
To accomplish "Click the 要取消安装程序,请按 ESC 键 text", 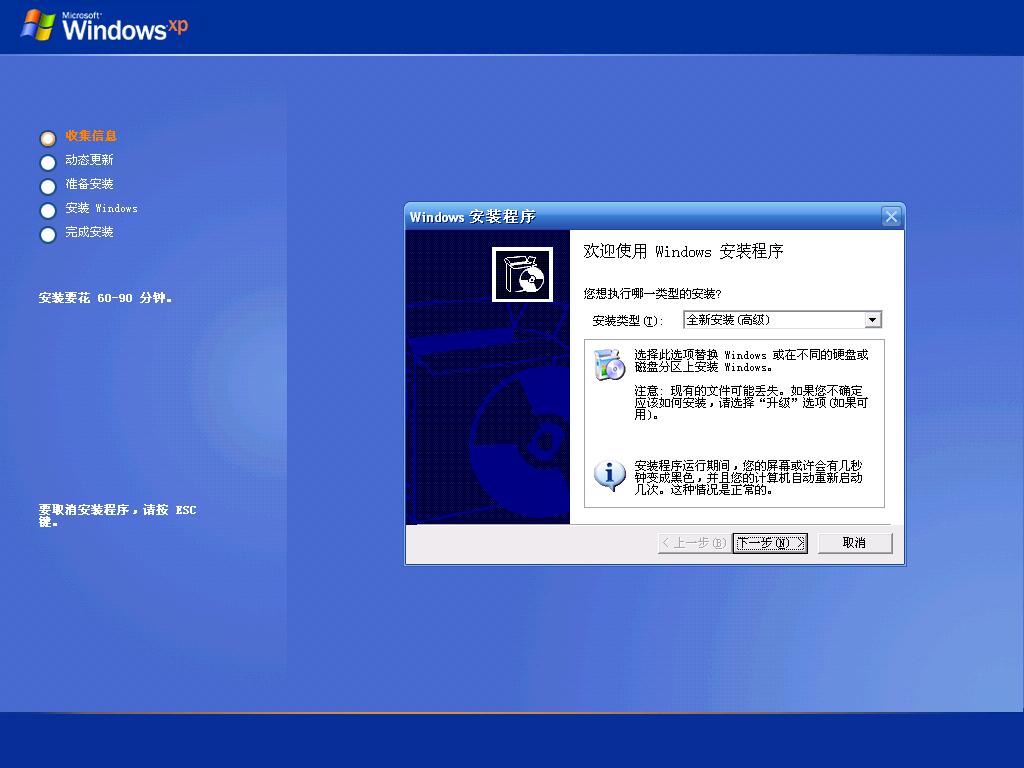I will point(118,515).
